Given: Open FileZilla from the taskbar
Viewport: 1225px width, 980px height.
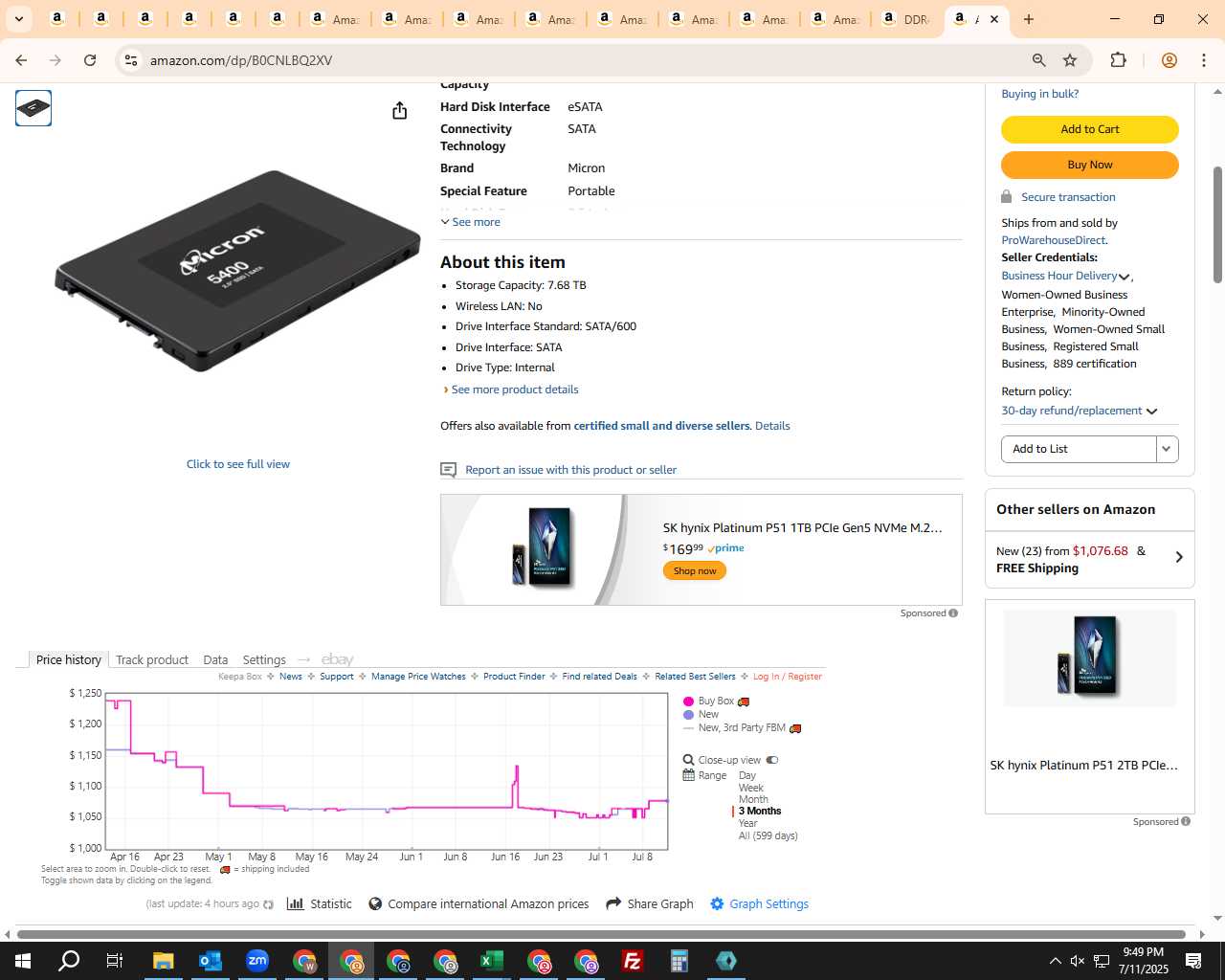Looking at the screenshot, I should click(x=632, y=961).
